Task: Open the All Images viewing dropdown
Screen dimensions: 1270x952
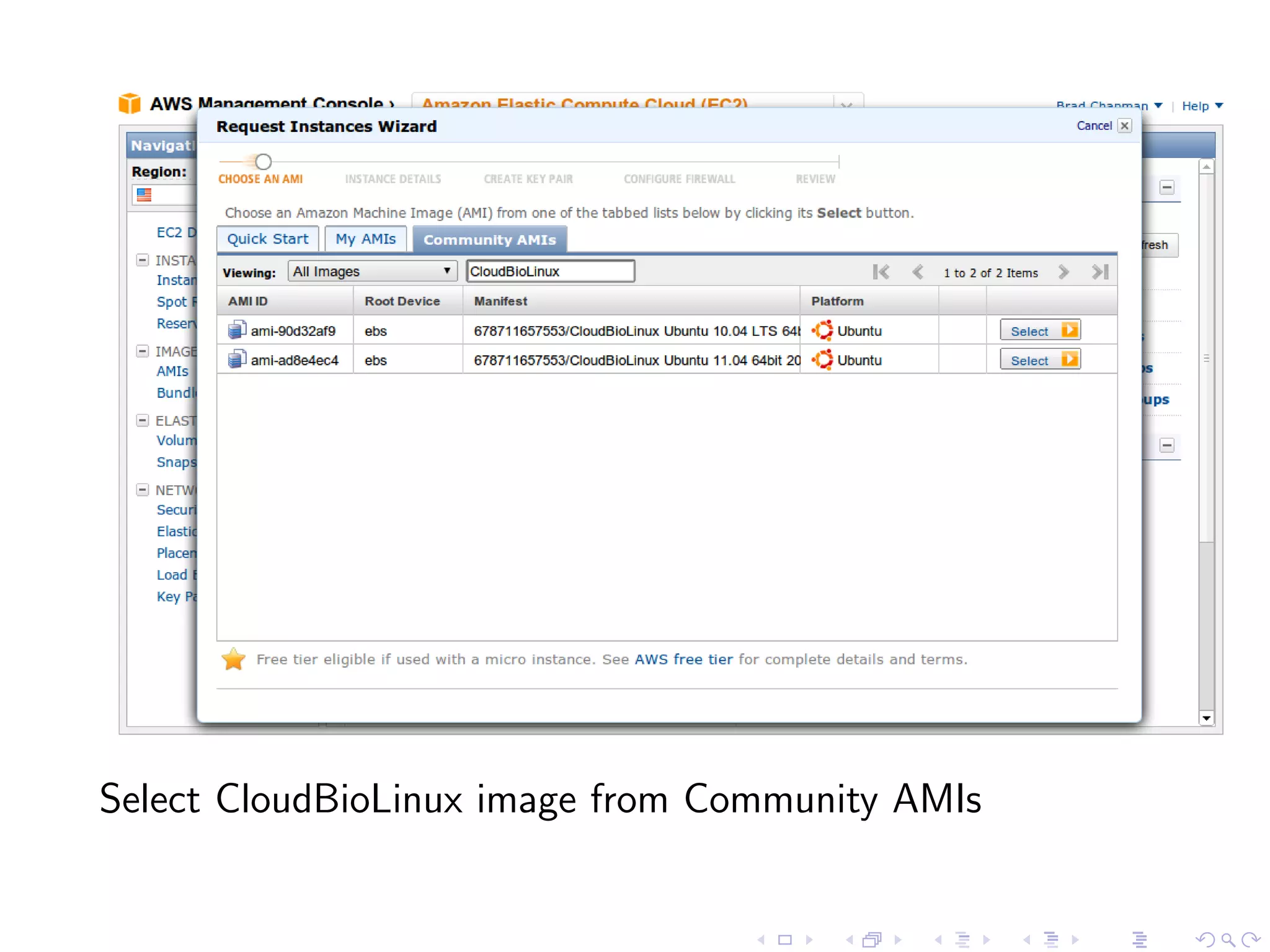Action: [372, 271]
